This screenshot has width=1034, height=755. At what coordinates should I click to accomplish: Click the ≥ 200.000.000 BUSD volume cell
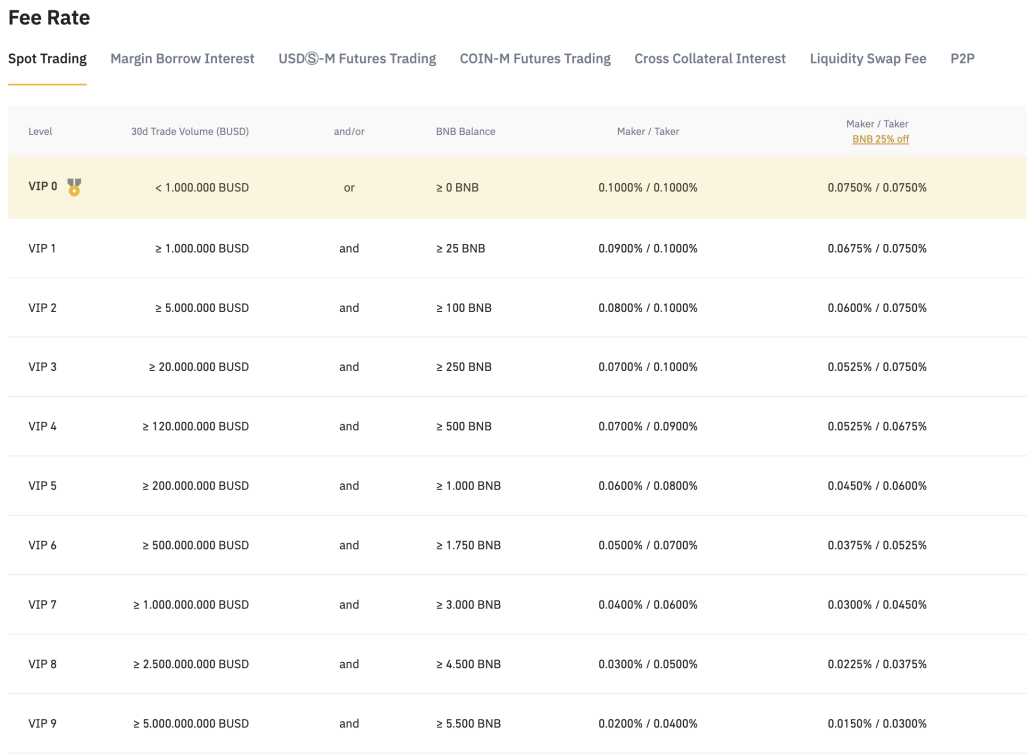(195, 486)
